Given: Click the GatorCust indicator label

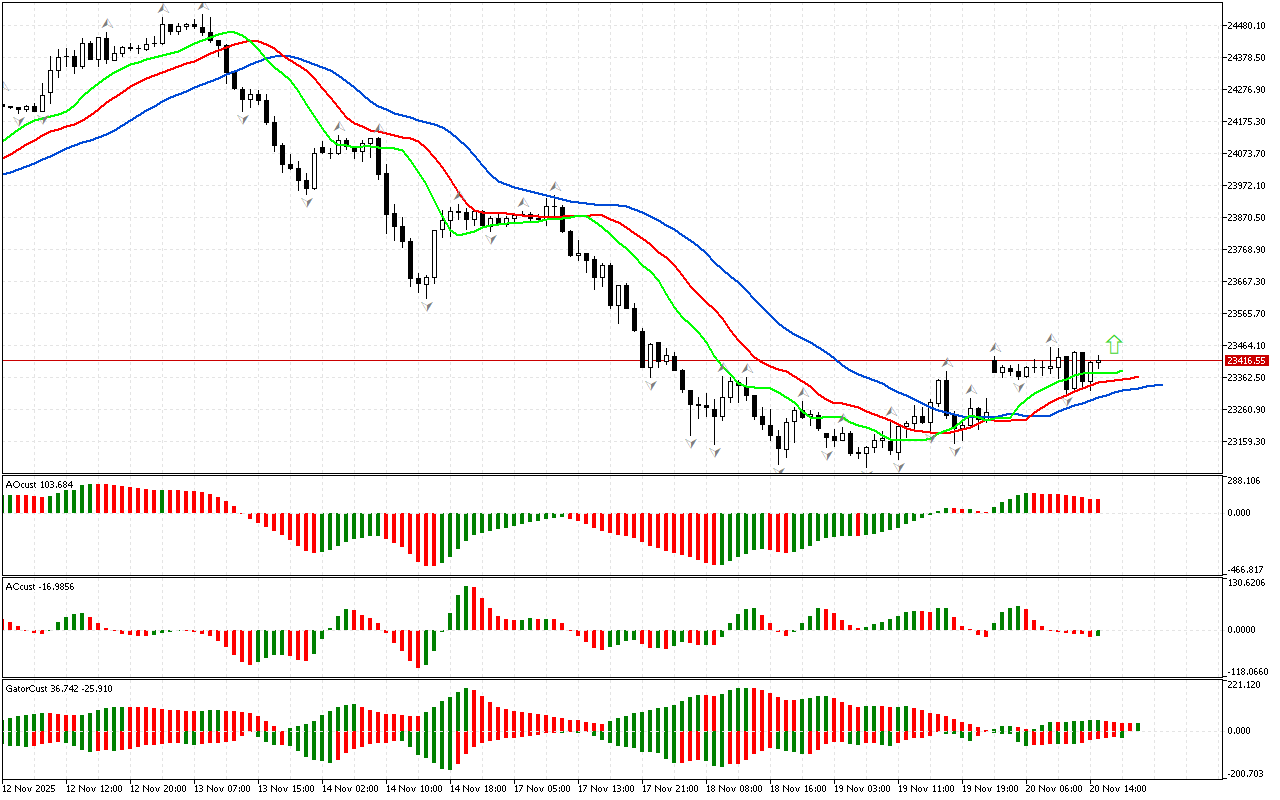Looking at the screenshot, I should point(59,688).
